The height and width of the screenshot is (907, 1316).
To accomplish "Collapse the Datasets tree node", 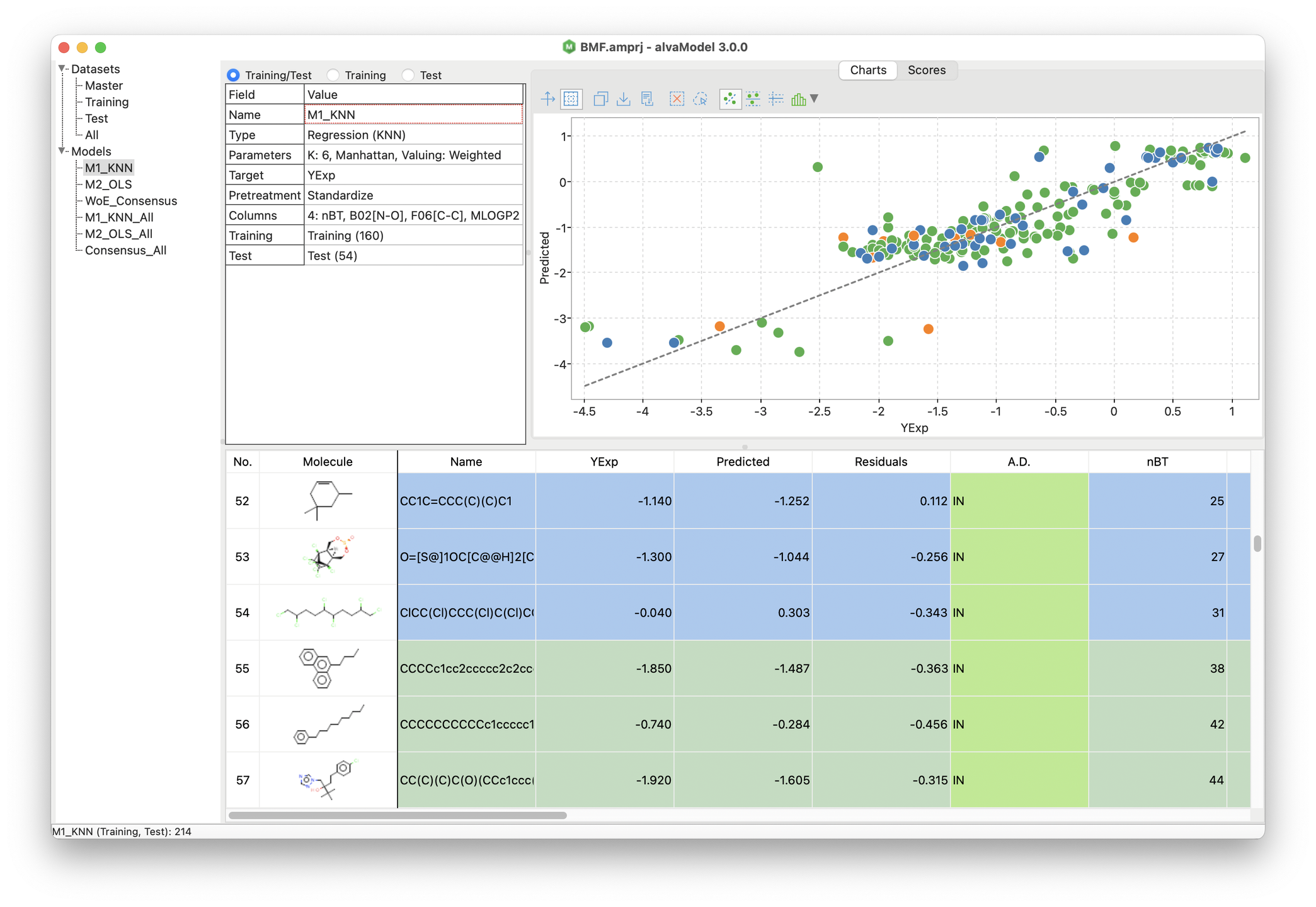I will (62, 69).
